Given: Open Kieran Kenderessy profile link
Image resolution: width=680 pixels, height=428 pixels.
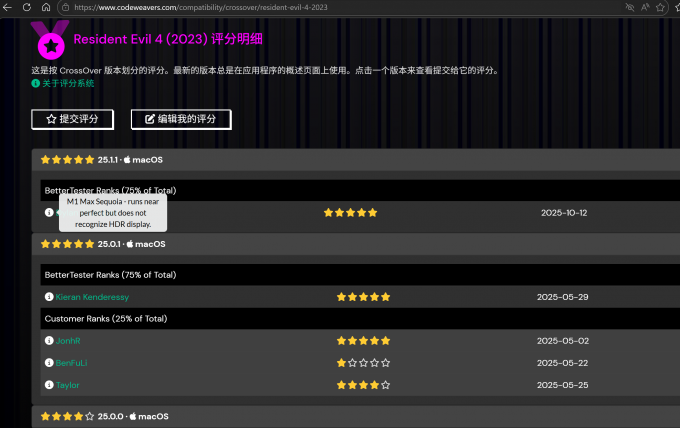Looking at the screenshot, I should (x=92, y=297).
